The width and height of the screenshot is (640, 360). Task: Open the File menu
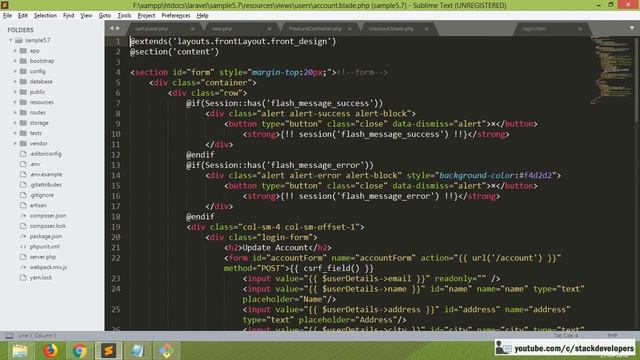point(7,16)
